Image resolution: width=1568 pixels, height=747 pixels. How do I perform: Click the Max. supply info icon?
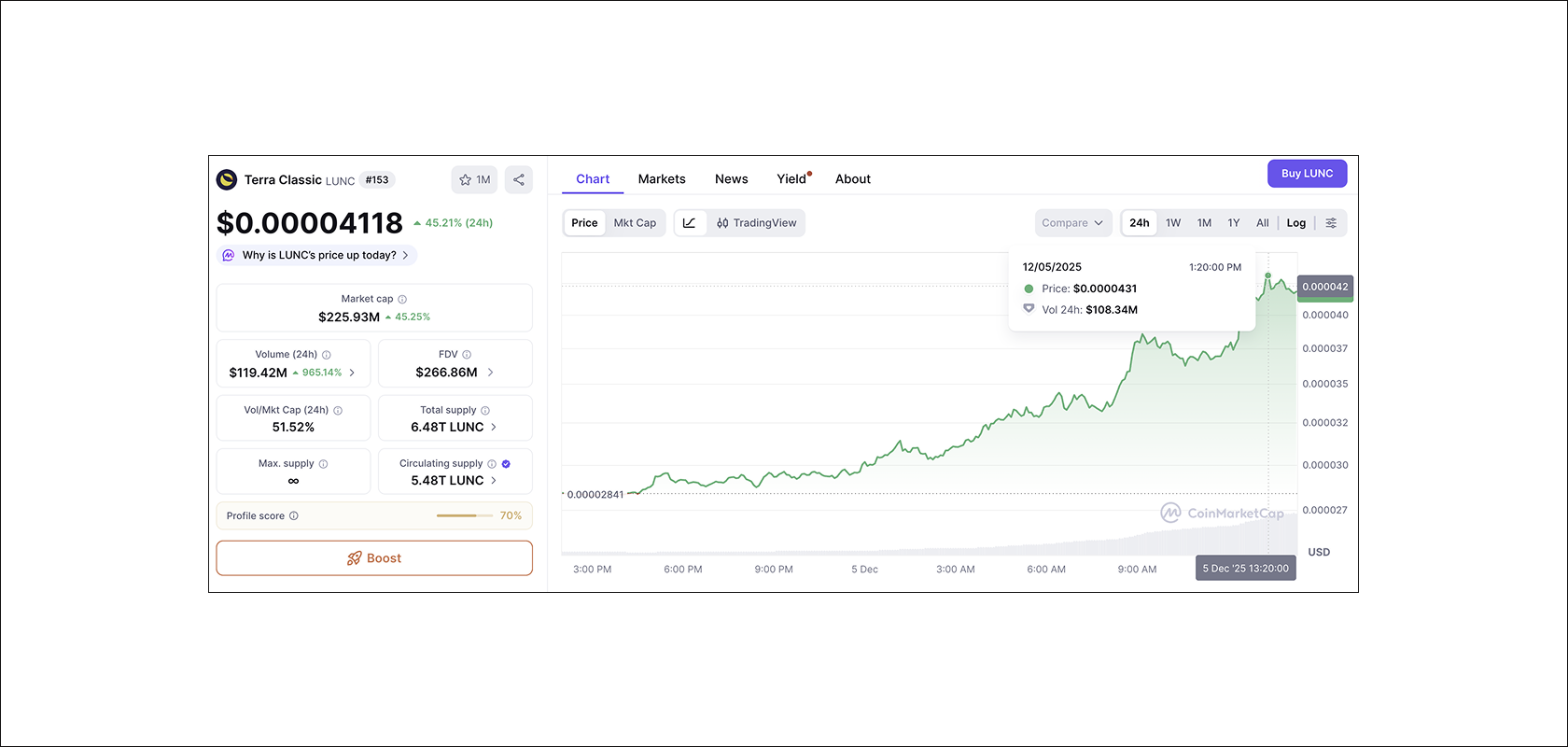324,464
